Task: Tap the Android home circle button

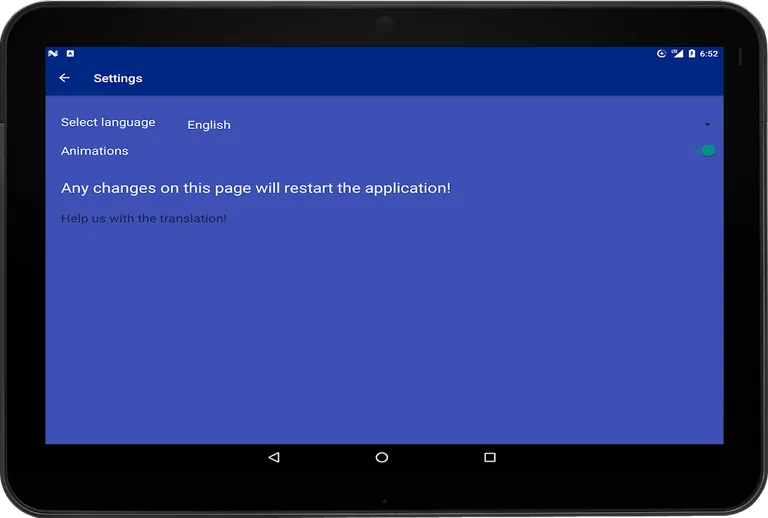Action: click(382, 457)
